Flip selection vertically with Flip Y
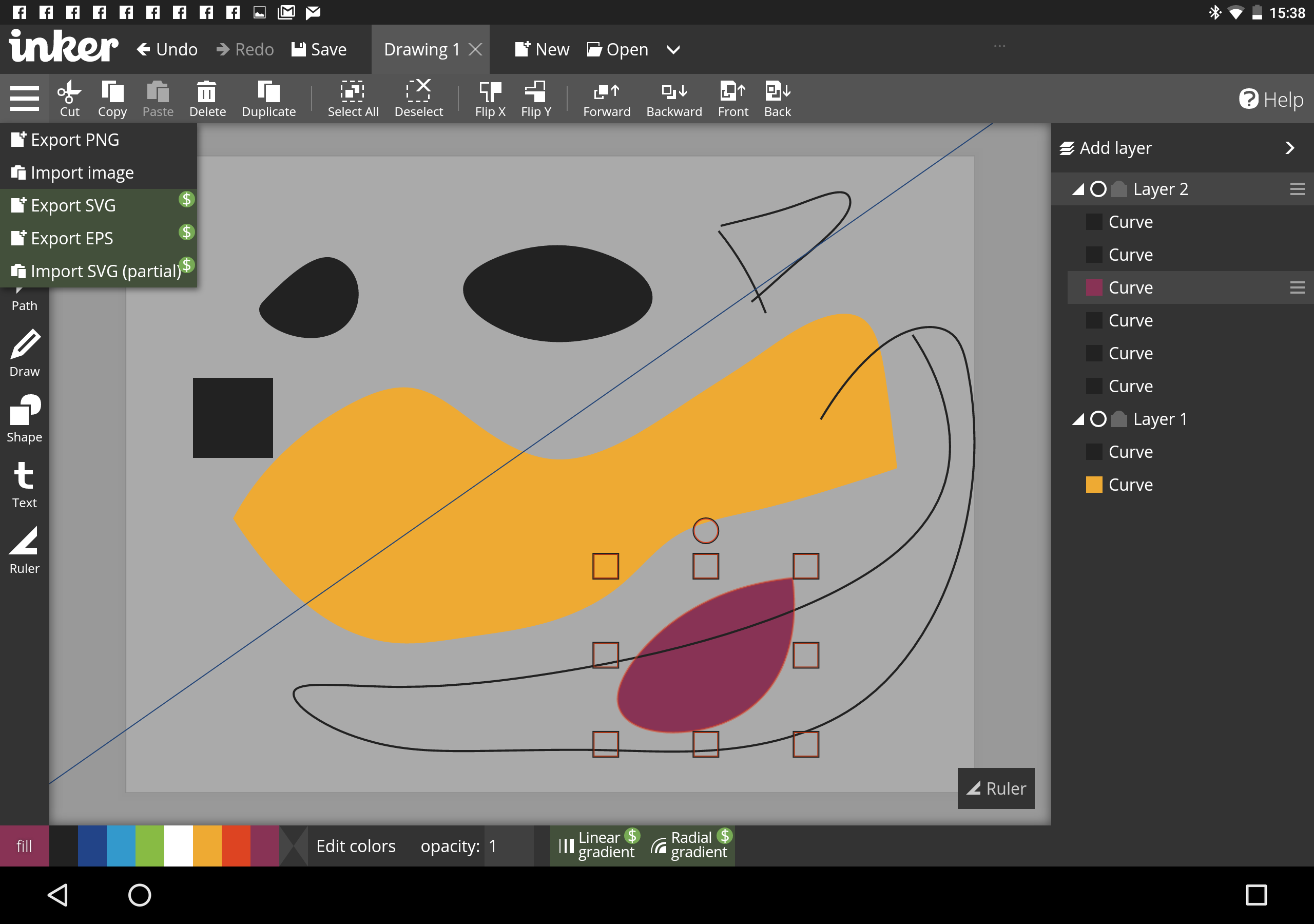Image resolution: width=1314 pixels, height=924 pixels. pos(536,99)
